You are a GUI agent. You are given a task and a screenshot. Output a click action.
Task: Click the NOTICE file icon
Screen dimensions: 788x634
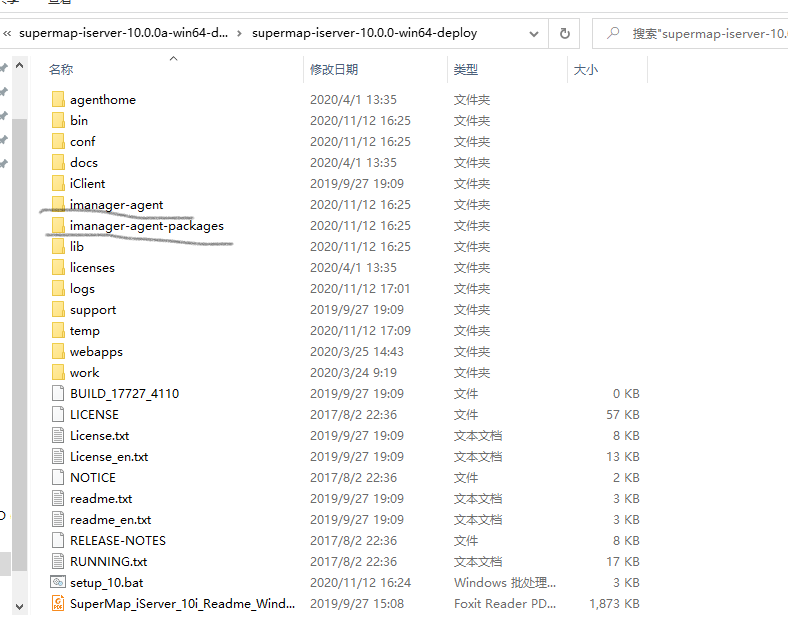point(58,478)
